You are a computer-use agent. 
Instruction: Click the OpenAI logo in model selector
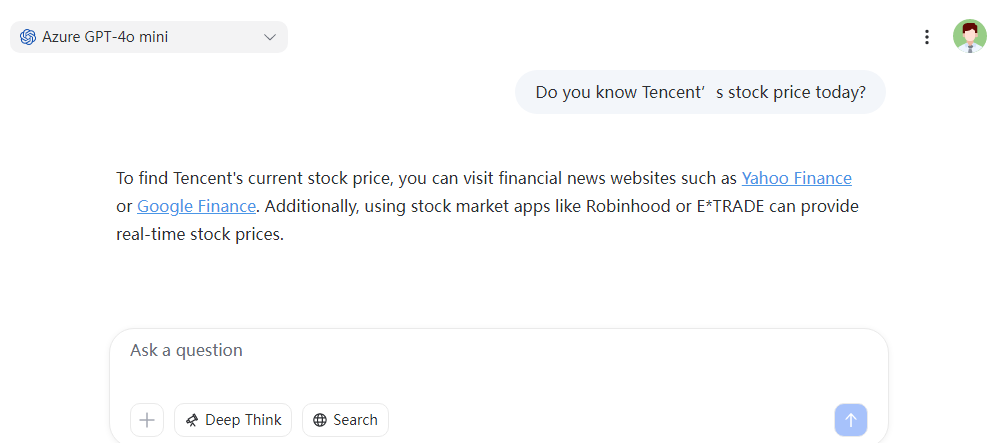pyautogui.click(x=28, y=37)
